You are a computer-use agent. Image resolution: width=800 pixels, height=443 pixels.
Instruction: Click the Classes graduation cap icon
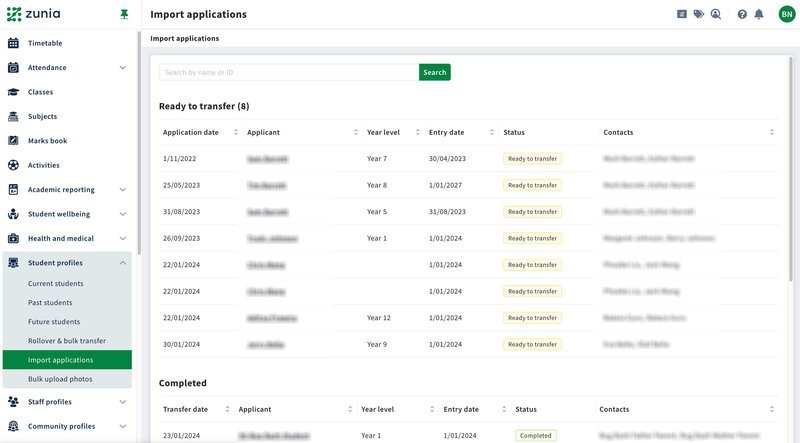tap(14, 92)
